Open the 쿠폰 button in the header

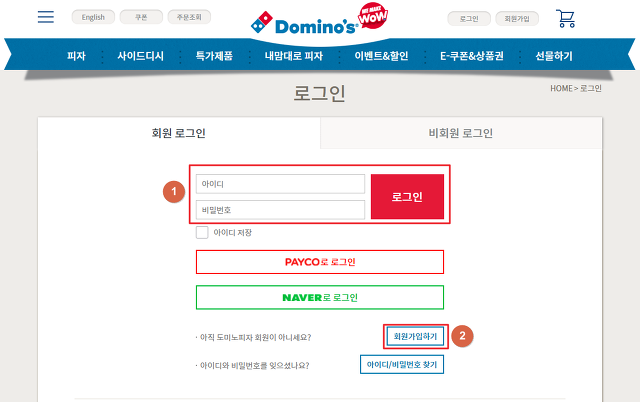141,17
